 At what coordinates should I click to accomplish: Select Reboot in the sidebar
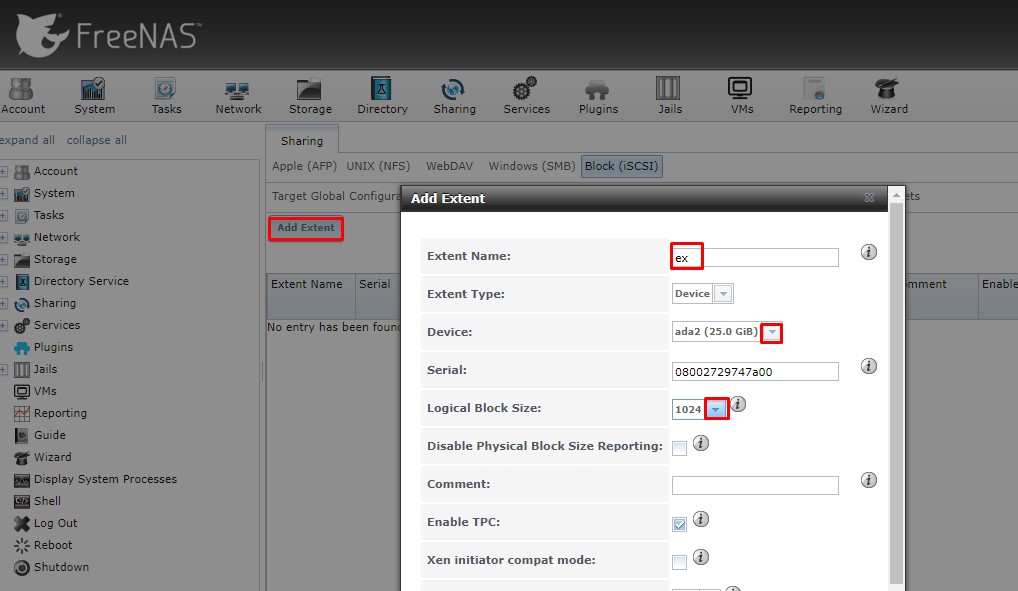point(53,546)
